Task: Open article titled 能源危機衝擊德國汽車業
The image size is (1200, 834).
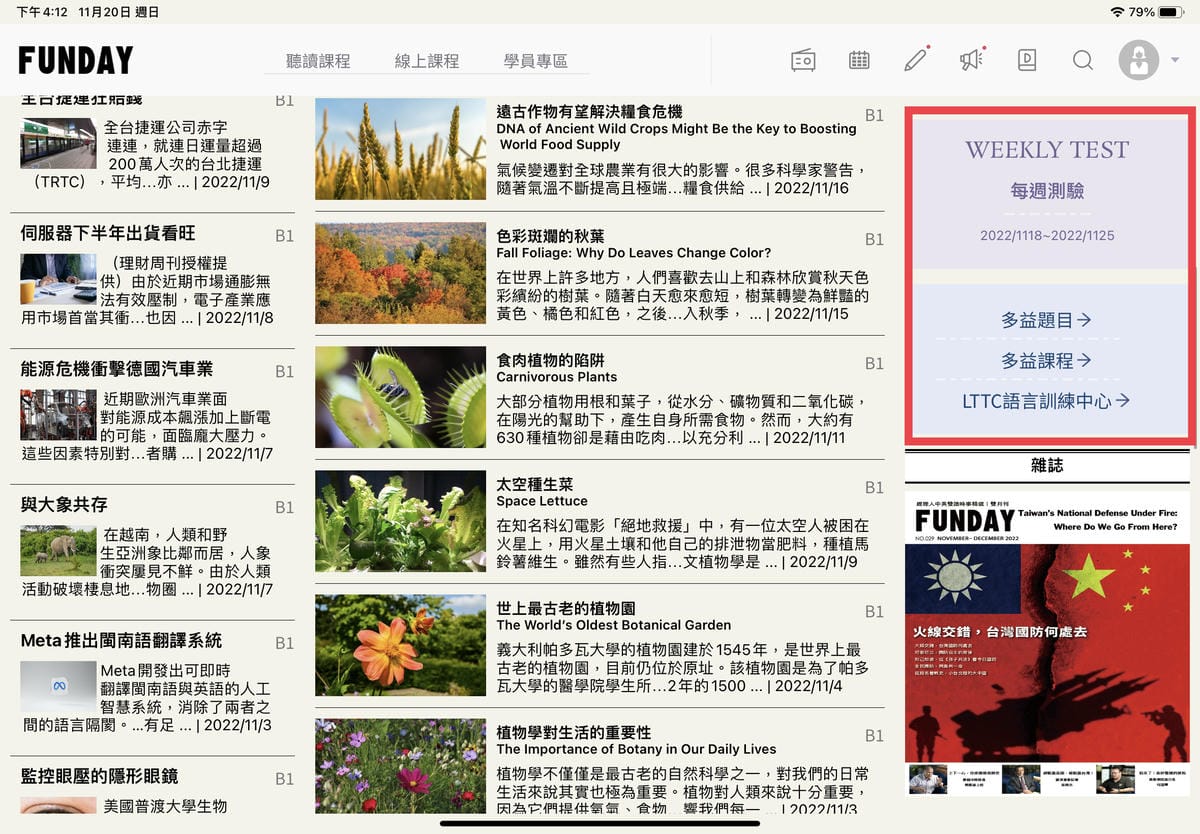Action: pos(116,369)
